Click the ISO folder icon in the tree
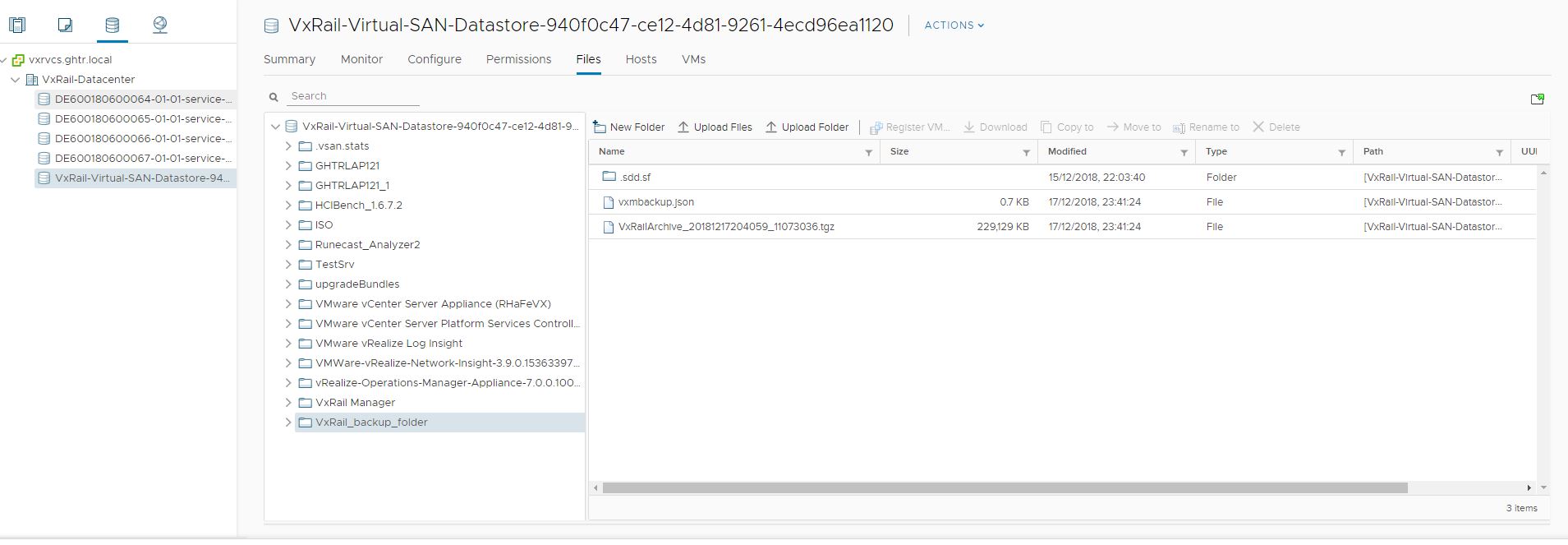This screenshot has width=1568, height=545. point(306,224)
